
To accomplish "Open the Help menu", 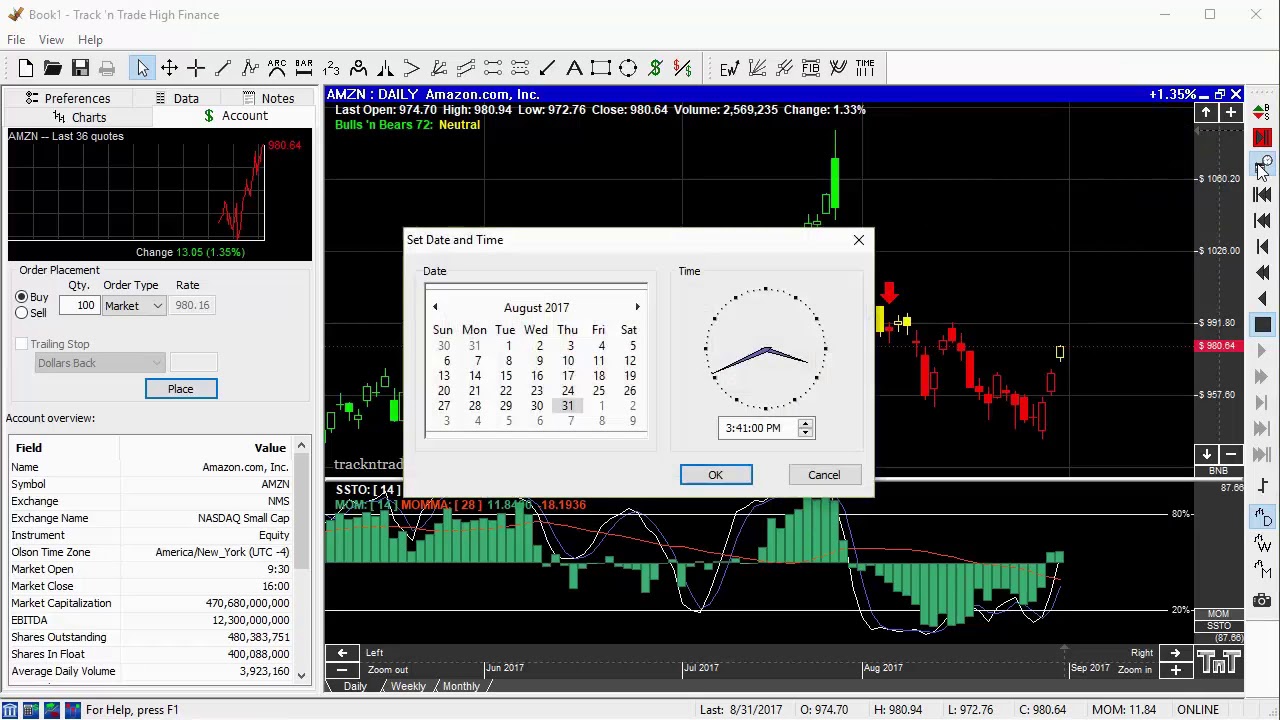I will coord(90,40).
